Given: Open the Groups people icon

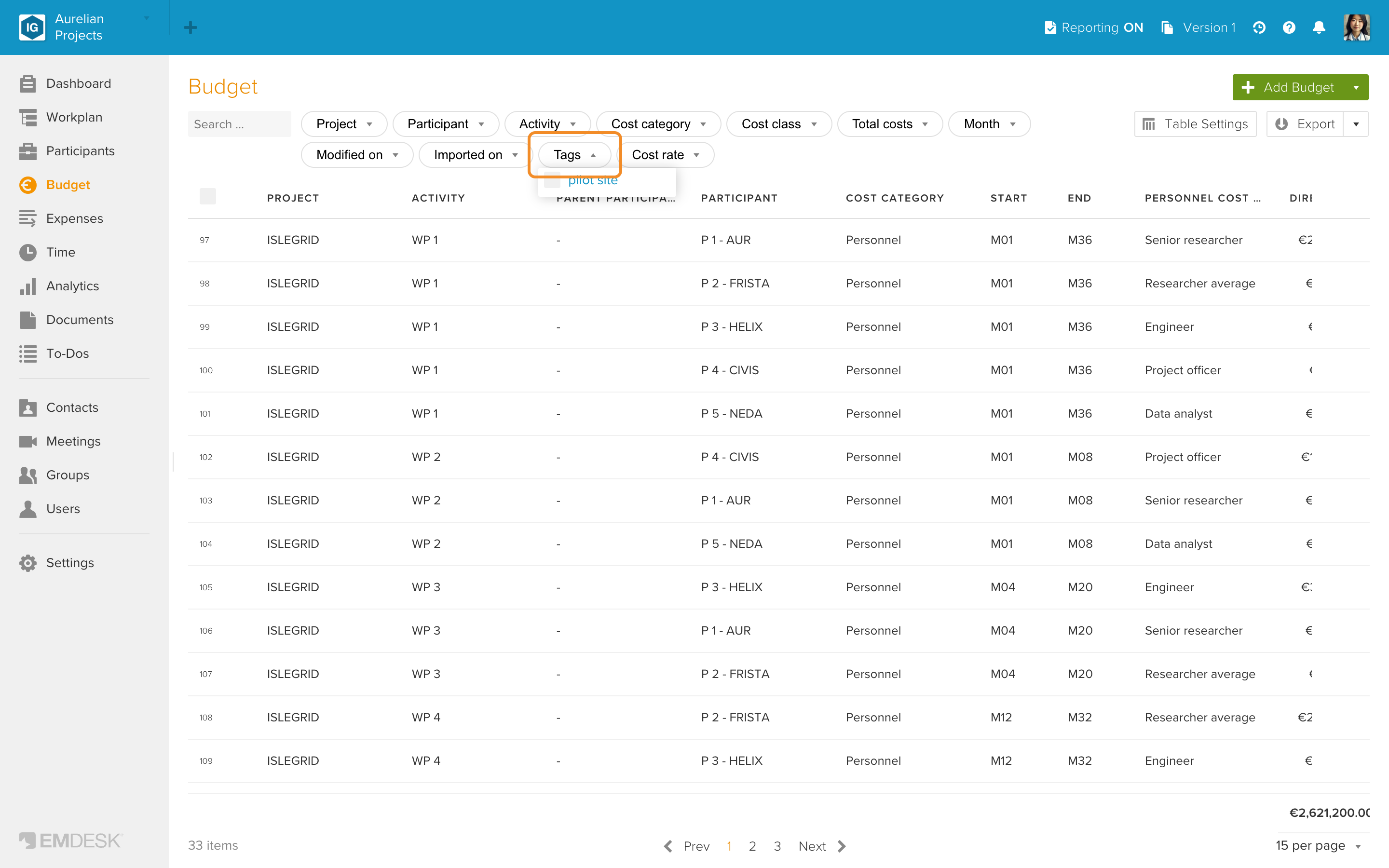Looking at the screenshot, I should pos(27,475).
